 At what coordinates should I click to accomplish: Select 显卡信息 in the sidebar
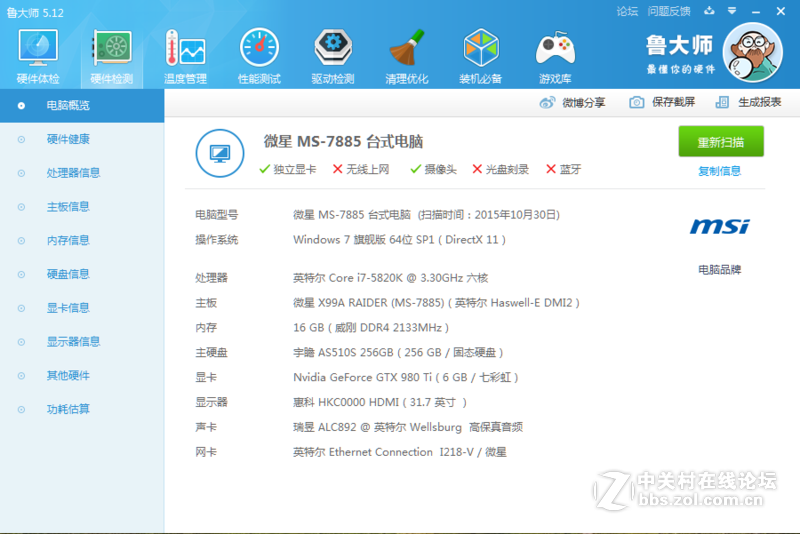coord(68,308)
